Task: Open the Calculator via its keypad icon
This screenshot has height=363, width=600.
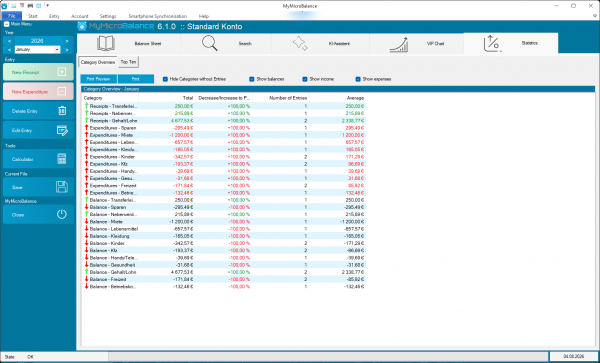Action: coord(62,159)
